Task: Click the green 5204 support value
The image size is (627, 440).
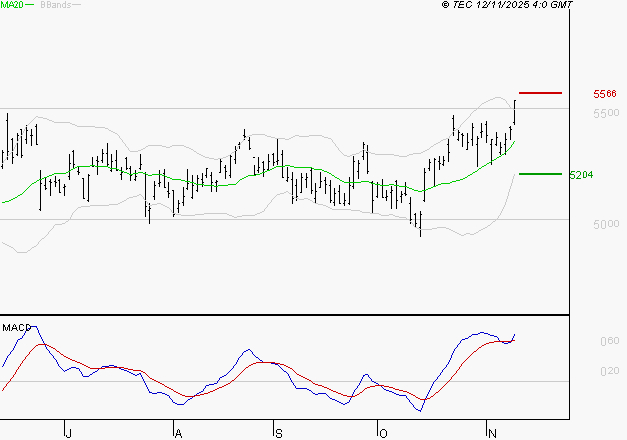Action: [581, 175]
